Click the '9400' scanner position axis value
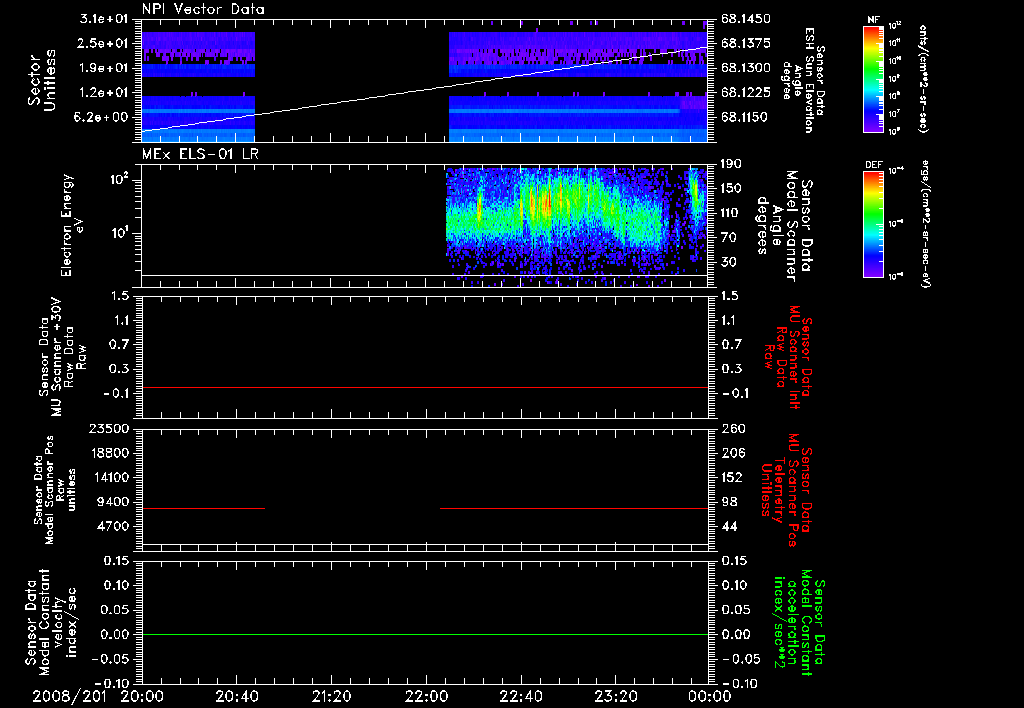 click(x=112, y=502)
